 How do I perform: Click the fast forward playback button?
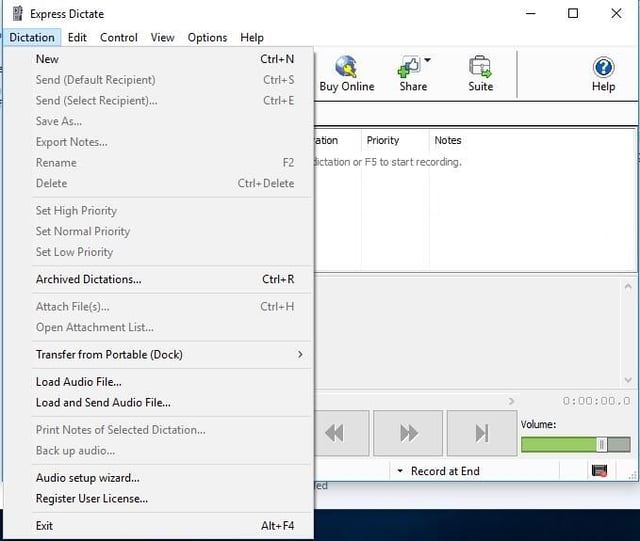[x=408, y=433]
